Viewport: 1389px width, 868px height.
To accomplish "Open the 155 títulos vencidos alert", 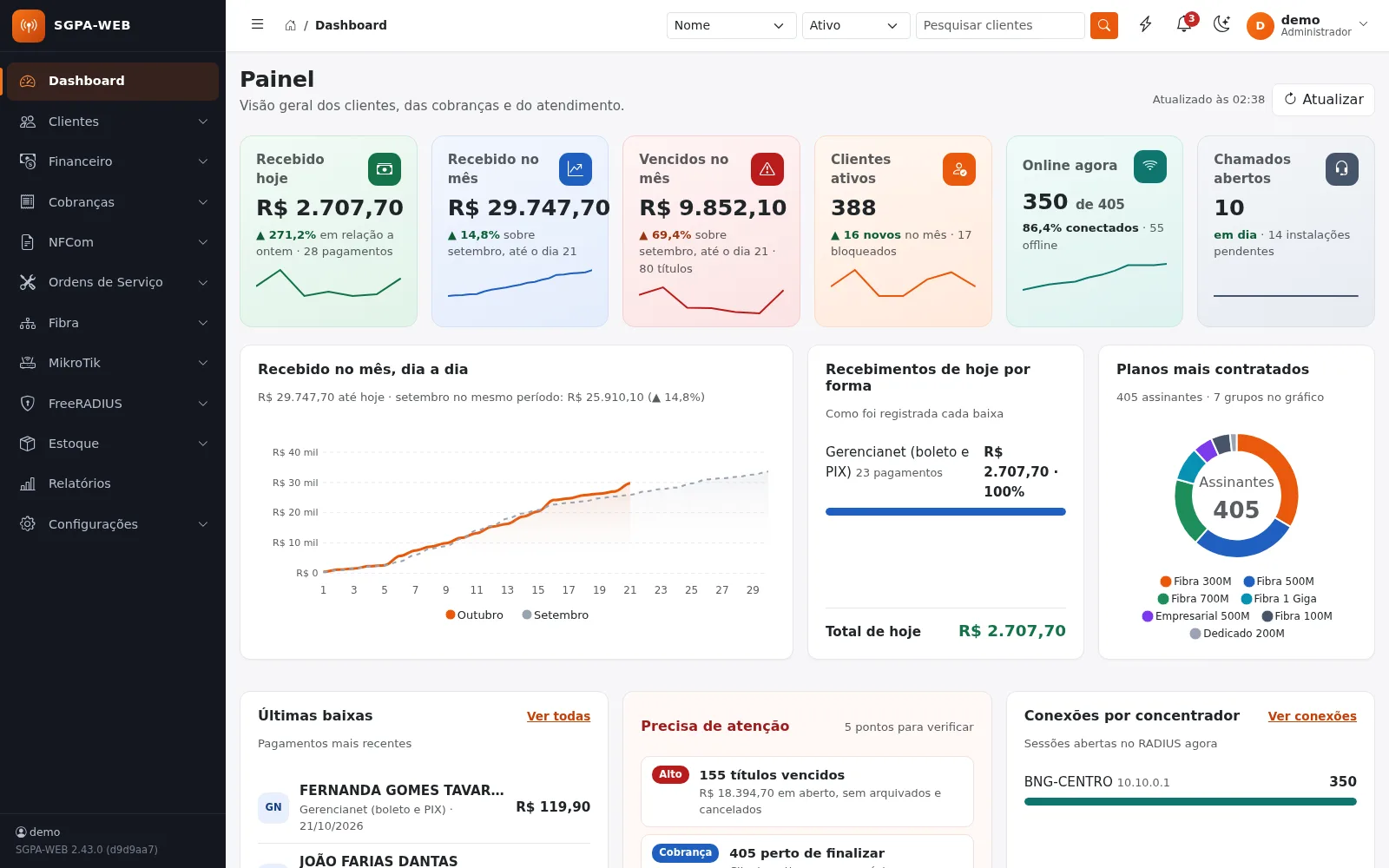I will click(806, 792).
